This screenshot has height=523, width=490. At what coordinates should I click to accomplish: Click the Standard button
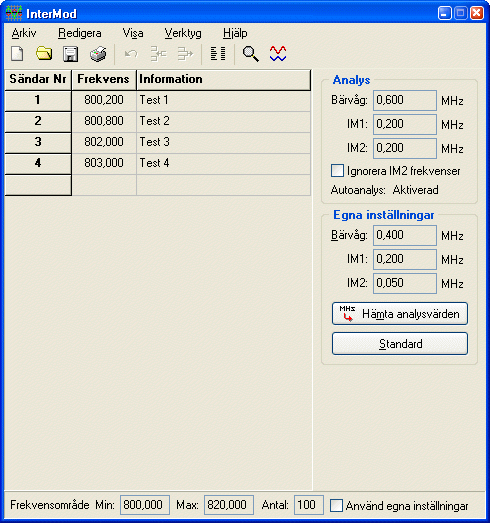pyautogui.click(x=400, y=344)
